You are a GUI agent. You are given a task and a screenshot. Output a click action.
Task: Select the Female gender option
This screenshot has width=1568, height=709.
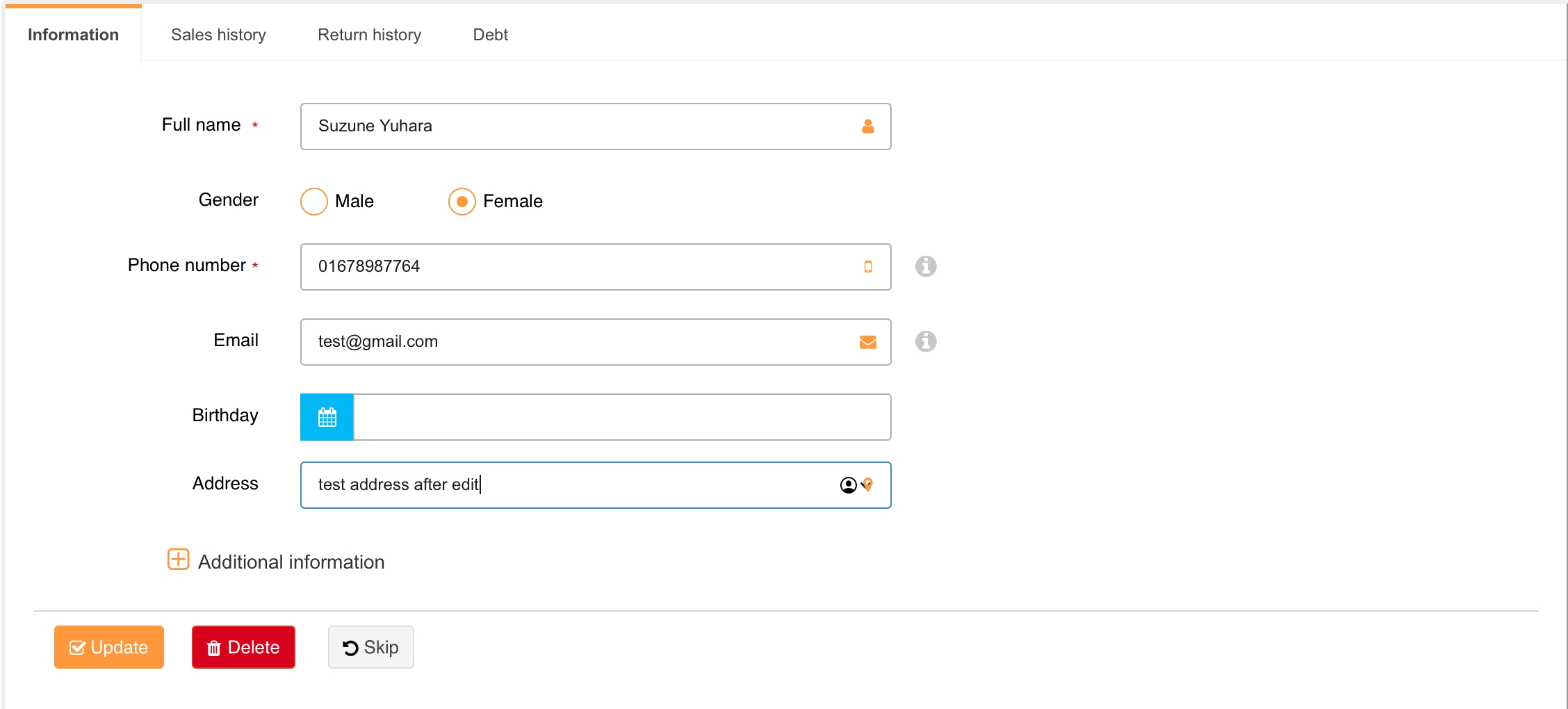(x=462, y=202)
